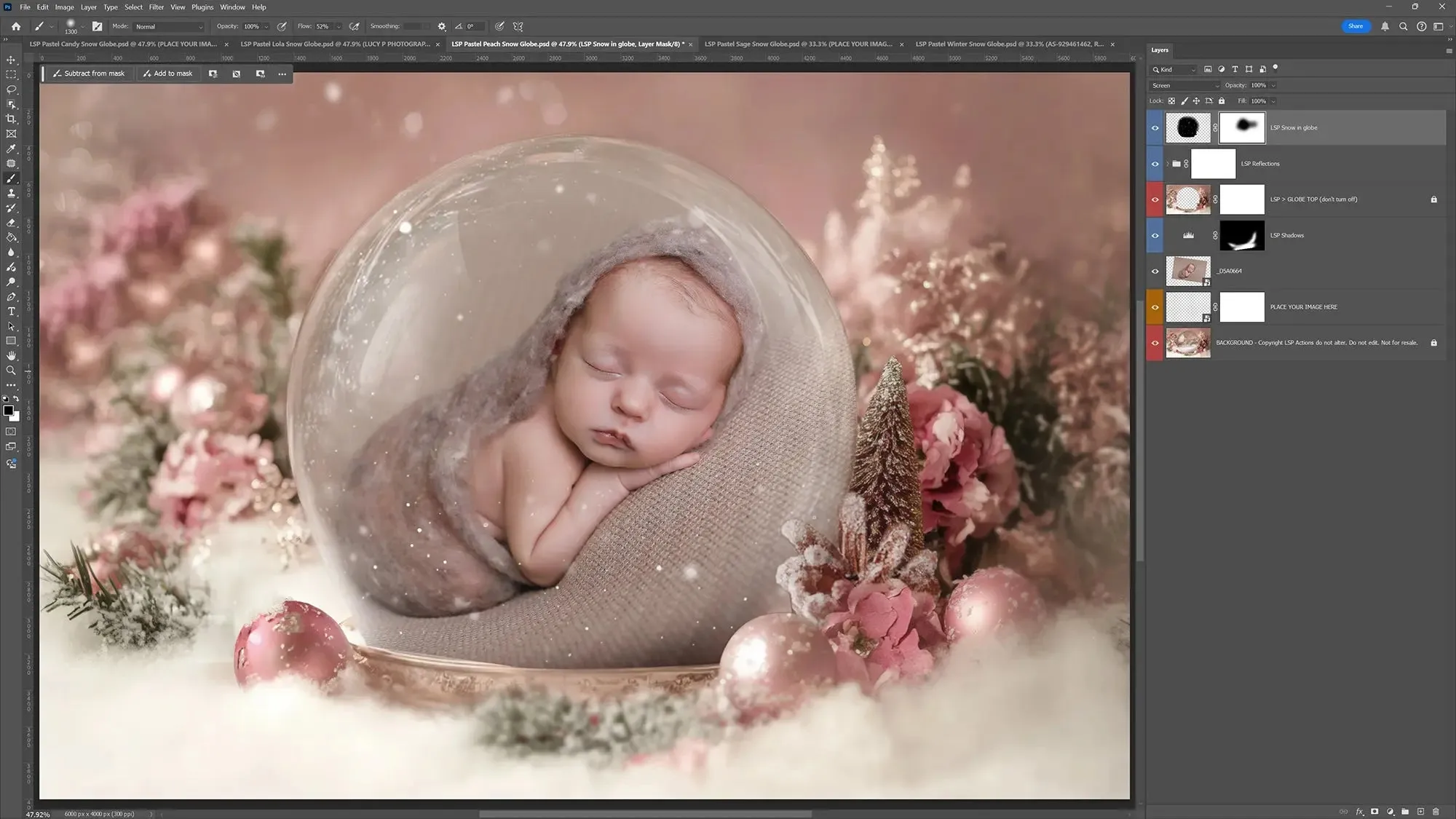Select the Crop tool
The height and width of the screenshot is (819, 1456).
11,119
